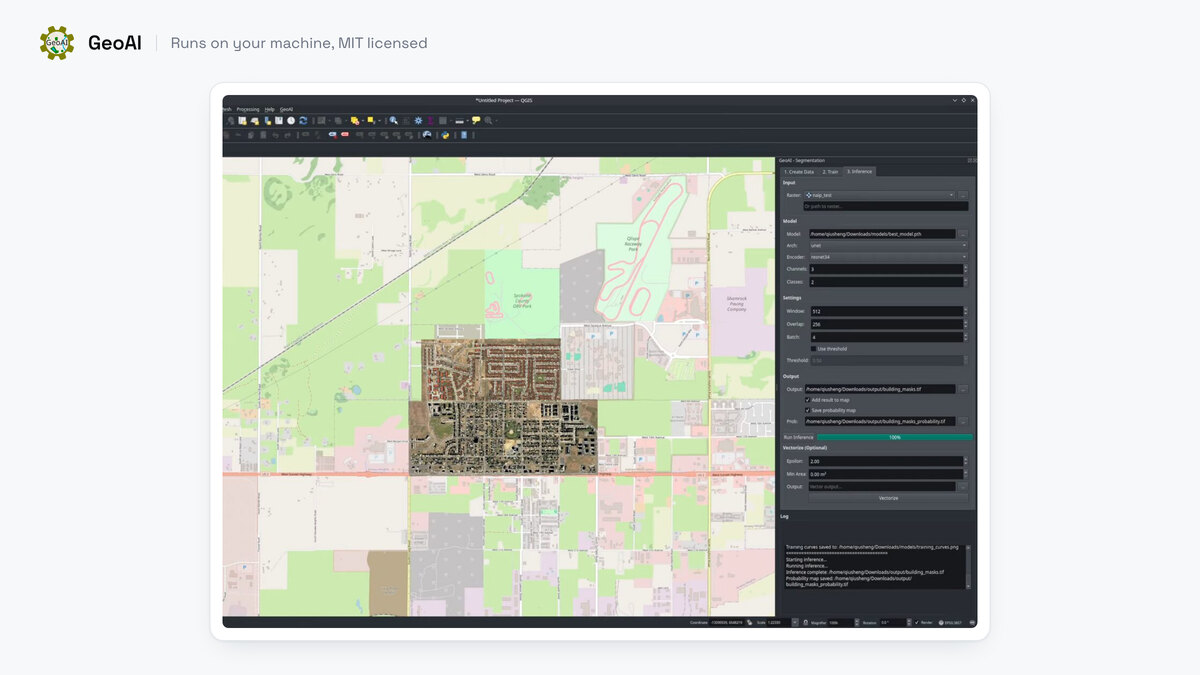Open the Processing menu
This screenshot has width=1200, height=675.
[x=248, y=109]
